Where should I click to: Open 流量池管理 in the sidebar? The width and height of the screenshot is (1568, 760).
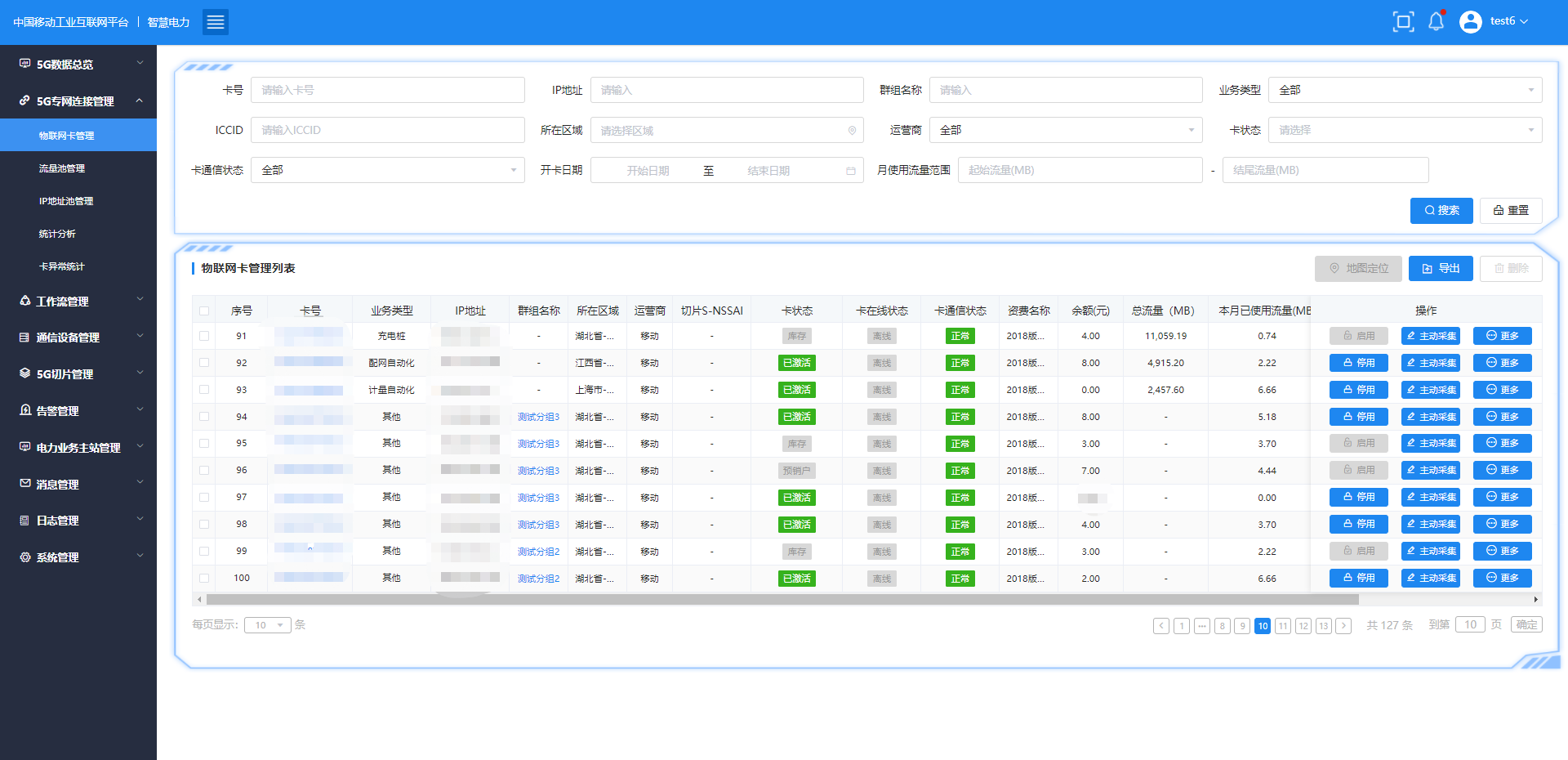(x=62, y=168)
